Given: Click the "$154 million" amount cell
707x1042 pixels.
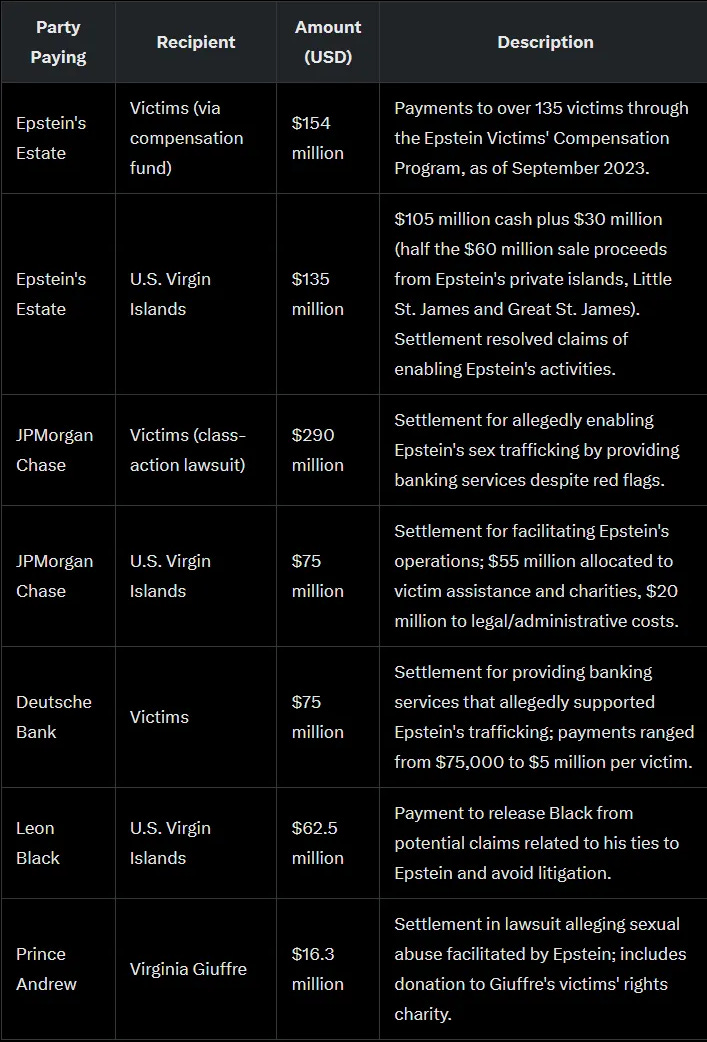Looking at the screenshot, I should pyautogui.click(x=317, y=138).
